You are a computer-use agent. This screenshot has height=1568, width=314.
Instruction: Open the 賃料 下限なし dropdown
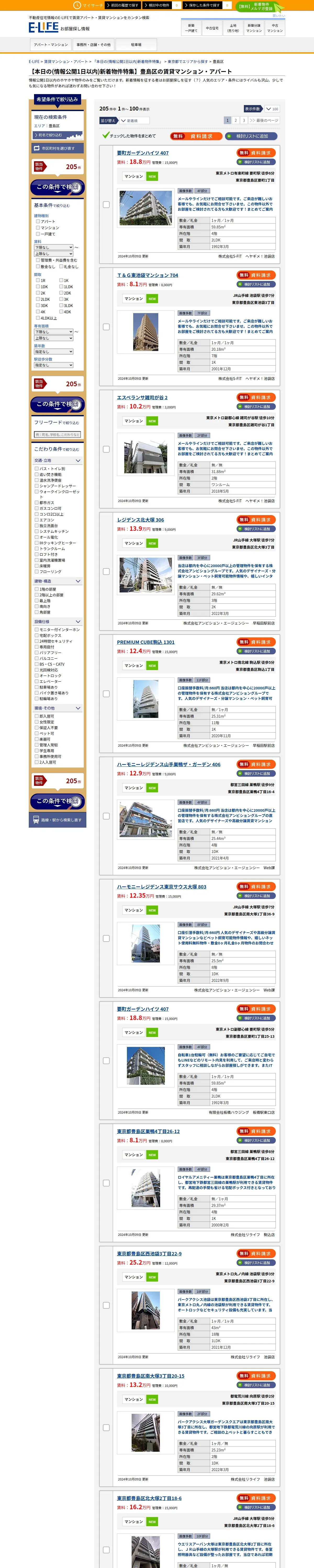coord(54,247)
